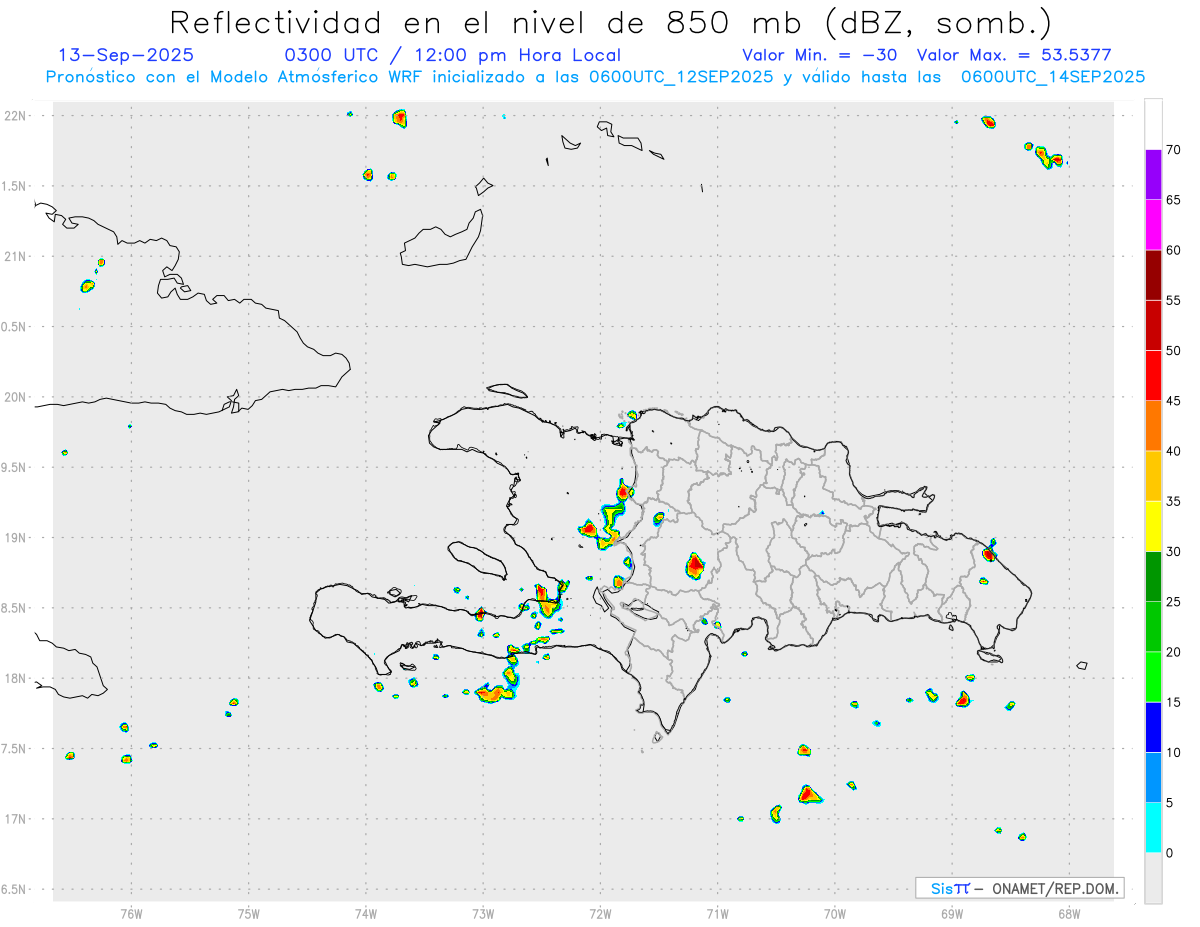Image resolution: width=1200 pixels, height=927 pixels.
Task: Click the "17N" latitude label
Action: coord(17,819)
